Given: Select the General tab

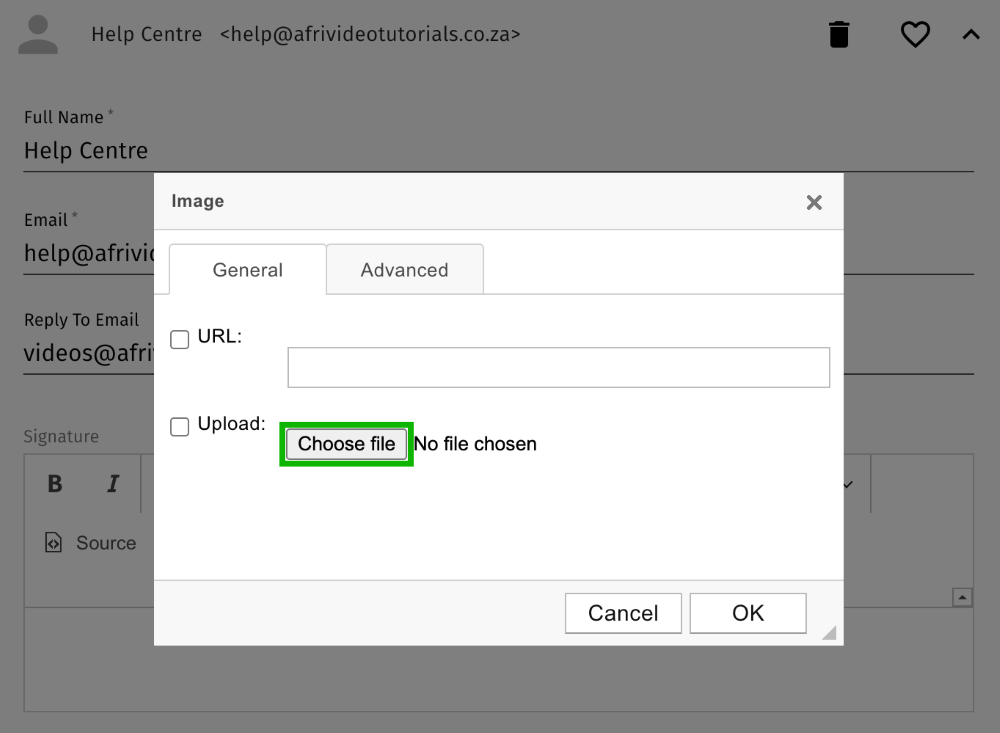Looking at the screenshot, I should pos(247,270).
